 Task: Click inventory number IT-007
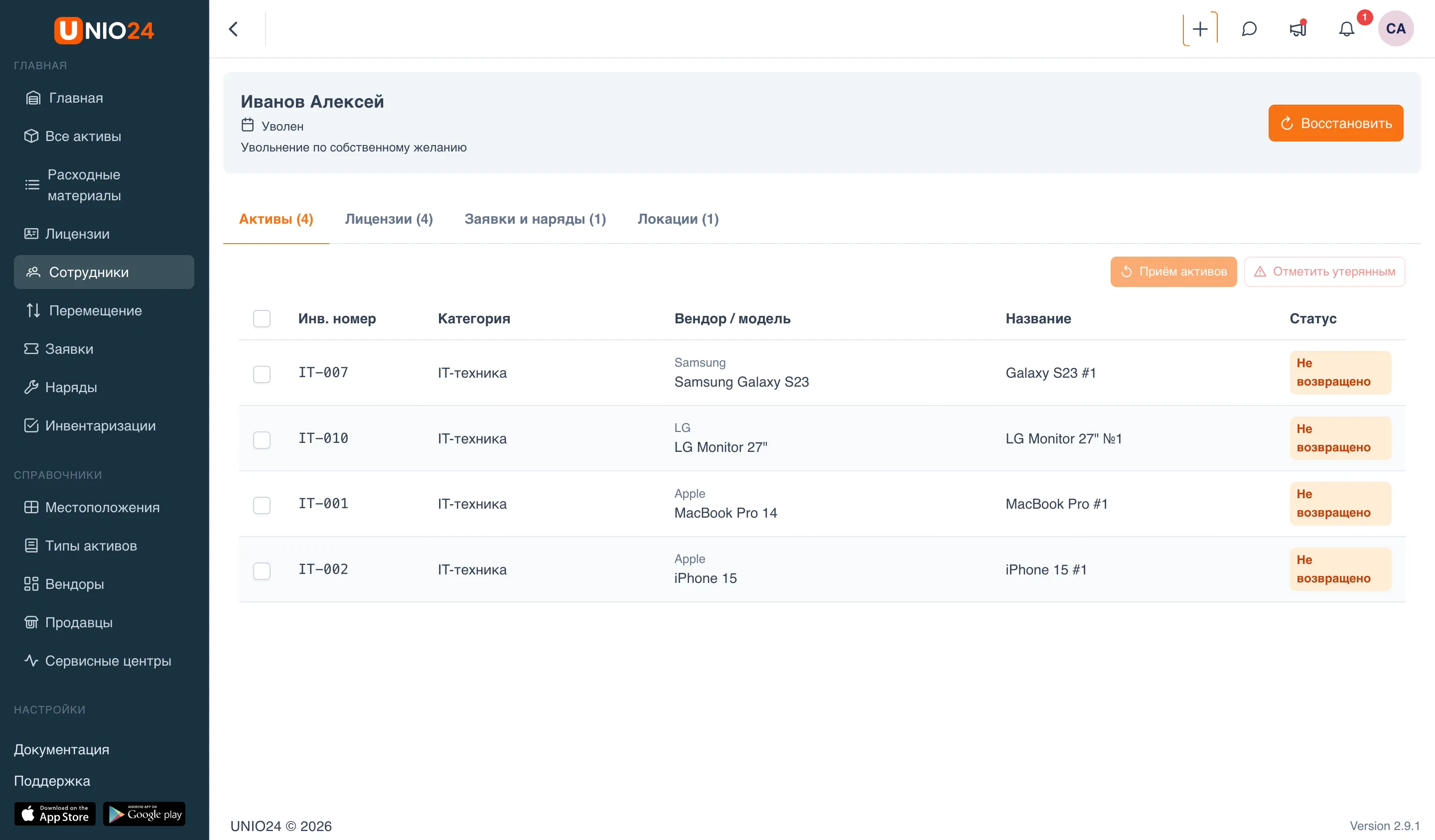pyautogui.click(x=323, y=373)
